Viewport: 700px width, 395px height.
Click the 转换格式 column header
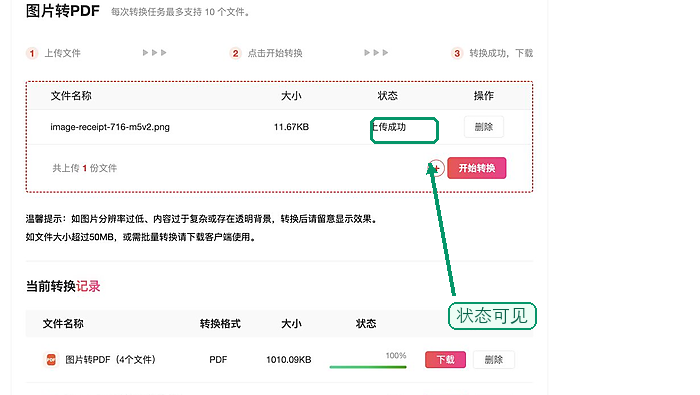pos(220,324)
